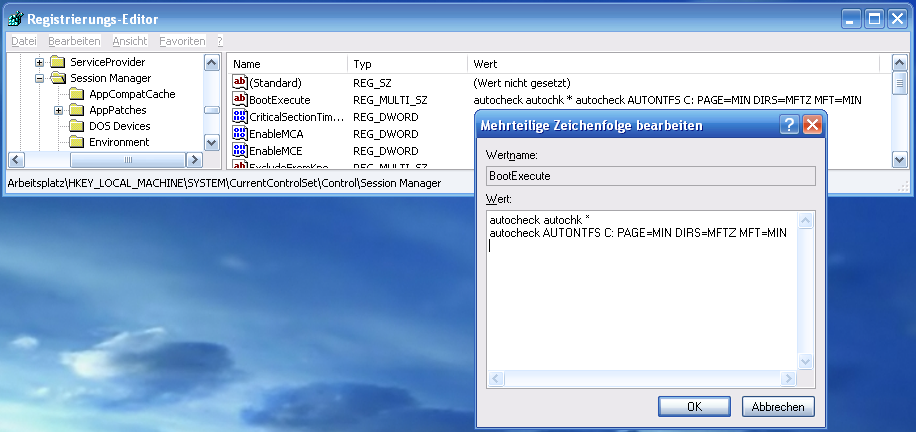Click the Environment folder icon
Image resolution: width=916 pixels, height=432 pixels.
tap(77, 142)
